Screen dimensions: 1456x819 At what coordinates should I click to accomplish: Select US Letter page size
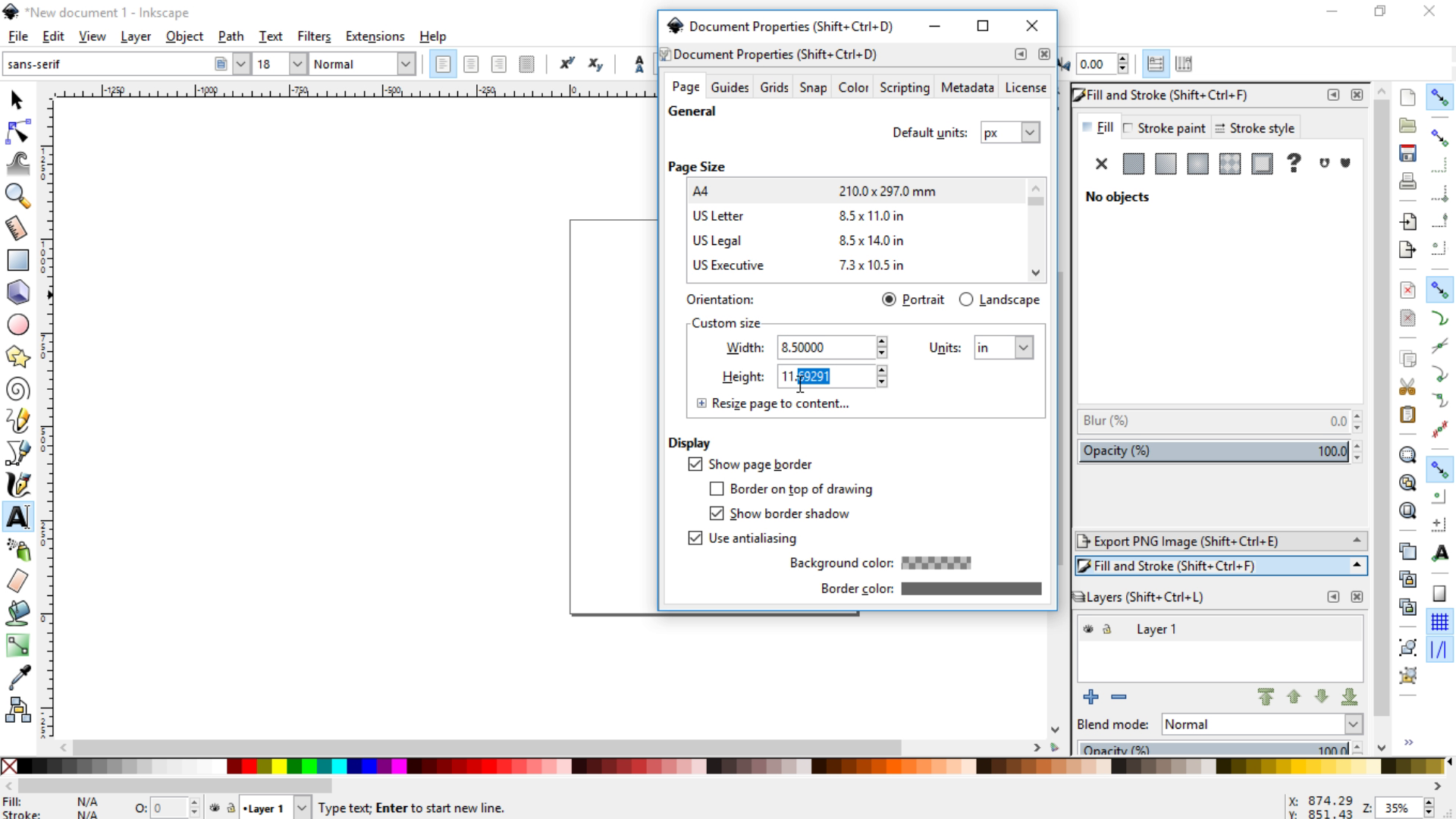[x=857, y=216]
